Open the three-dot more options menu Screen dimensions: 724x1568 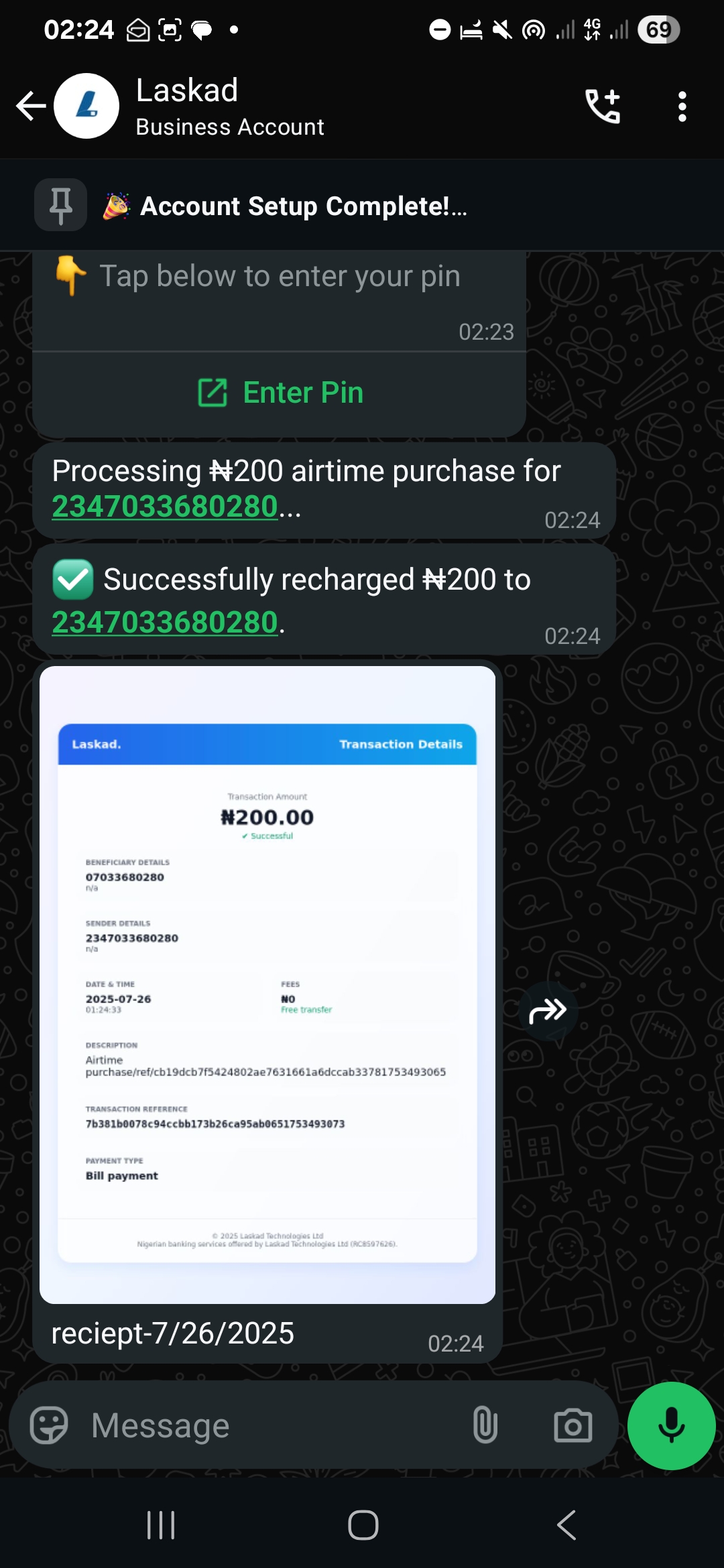click(x=682, y=106)
